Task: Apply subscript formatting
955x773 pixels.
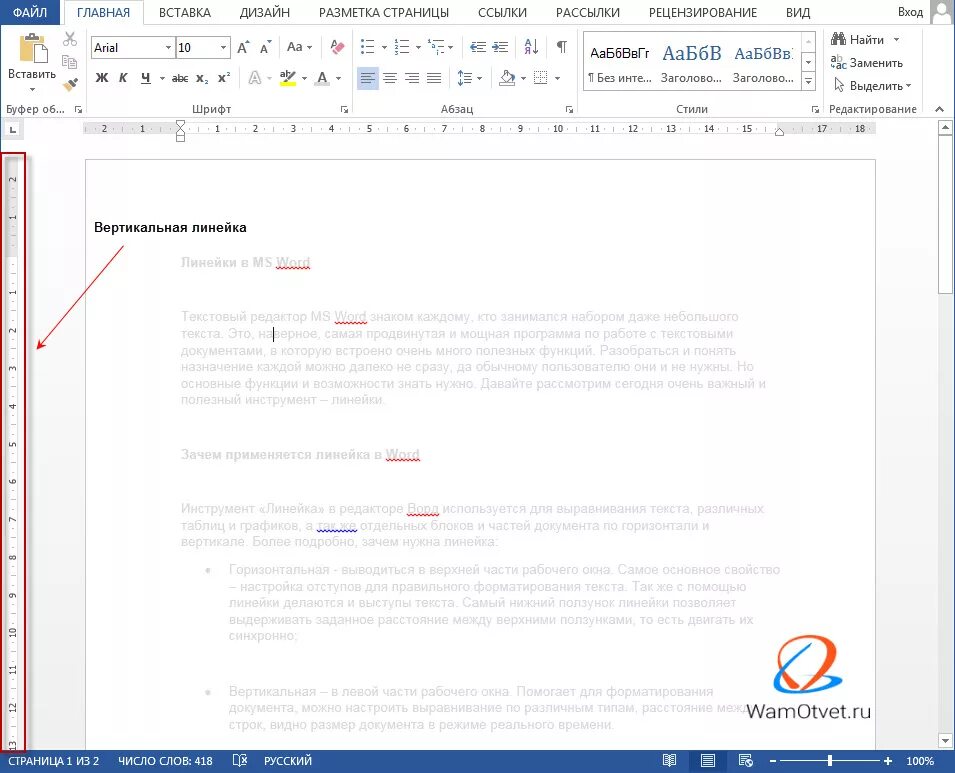Action: (x=202, y=78)
